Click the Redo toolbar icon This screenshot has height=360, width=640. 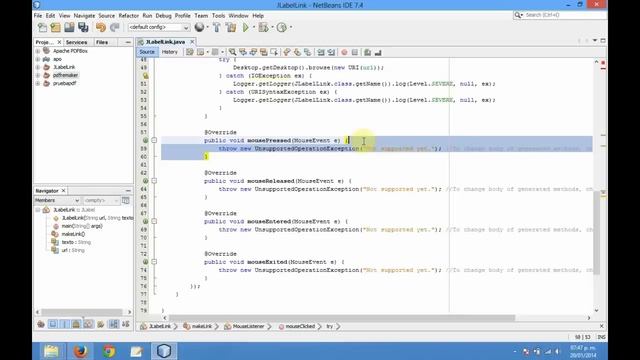click(114, 27)
